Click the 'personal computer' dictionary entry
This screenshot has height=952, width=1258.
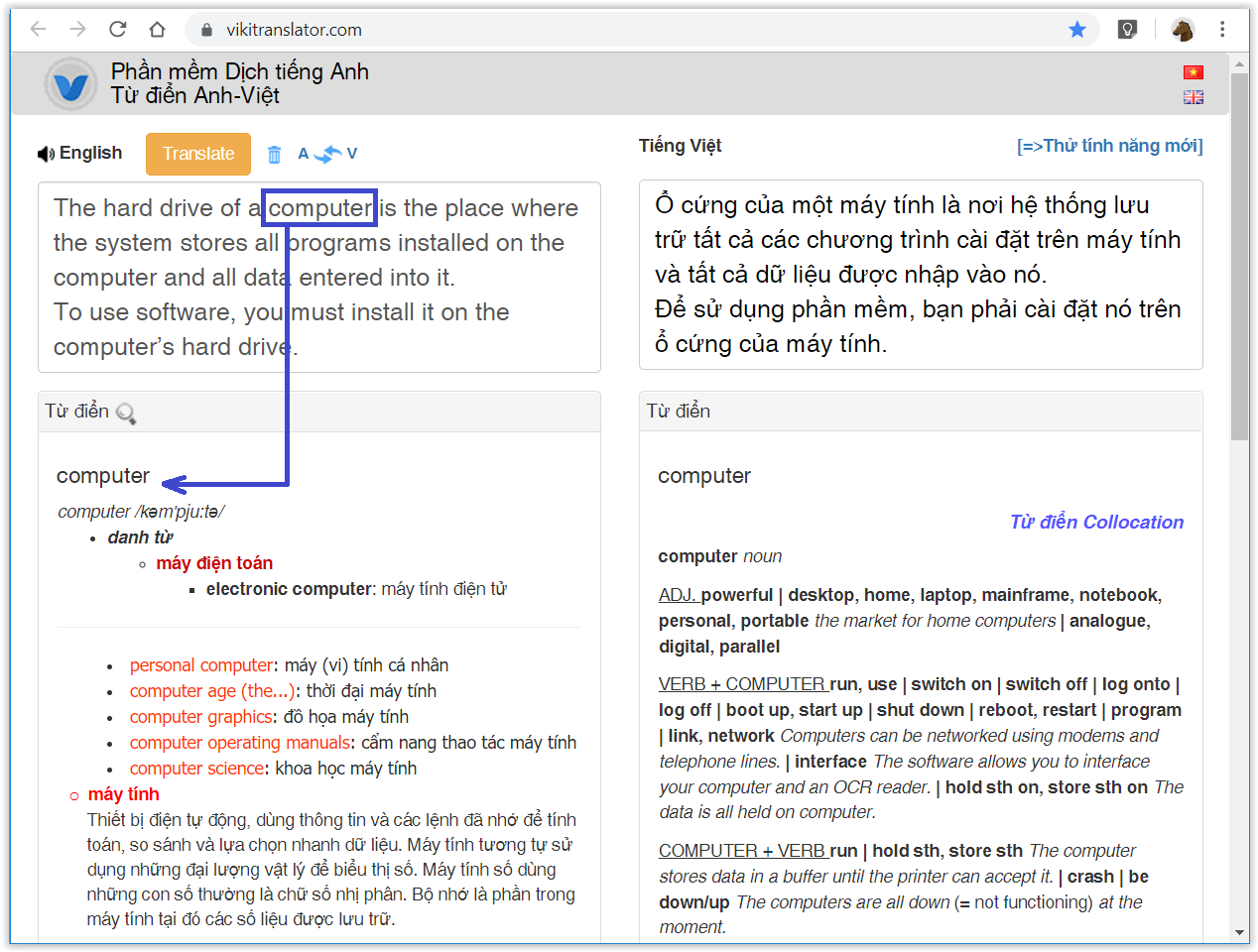(x=201, y=665)
